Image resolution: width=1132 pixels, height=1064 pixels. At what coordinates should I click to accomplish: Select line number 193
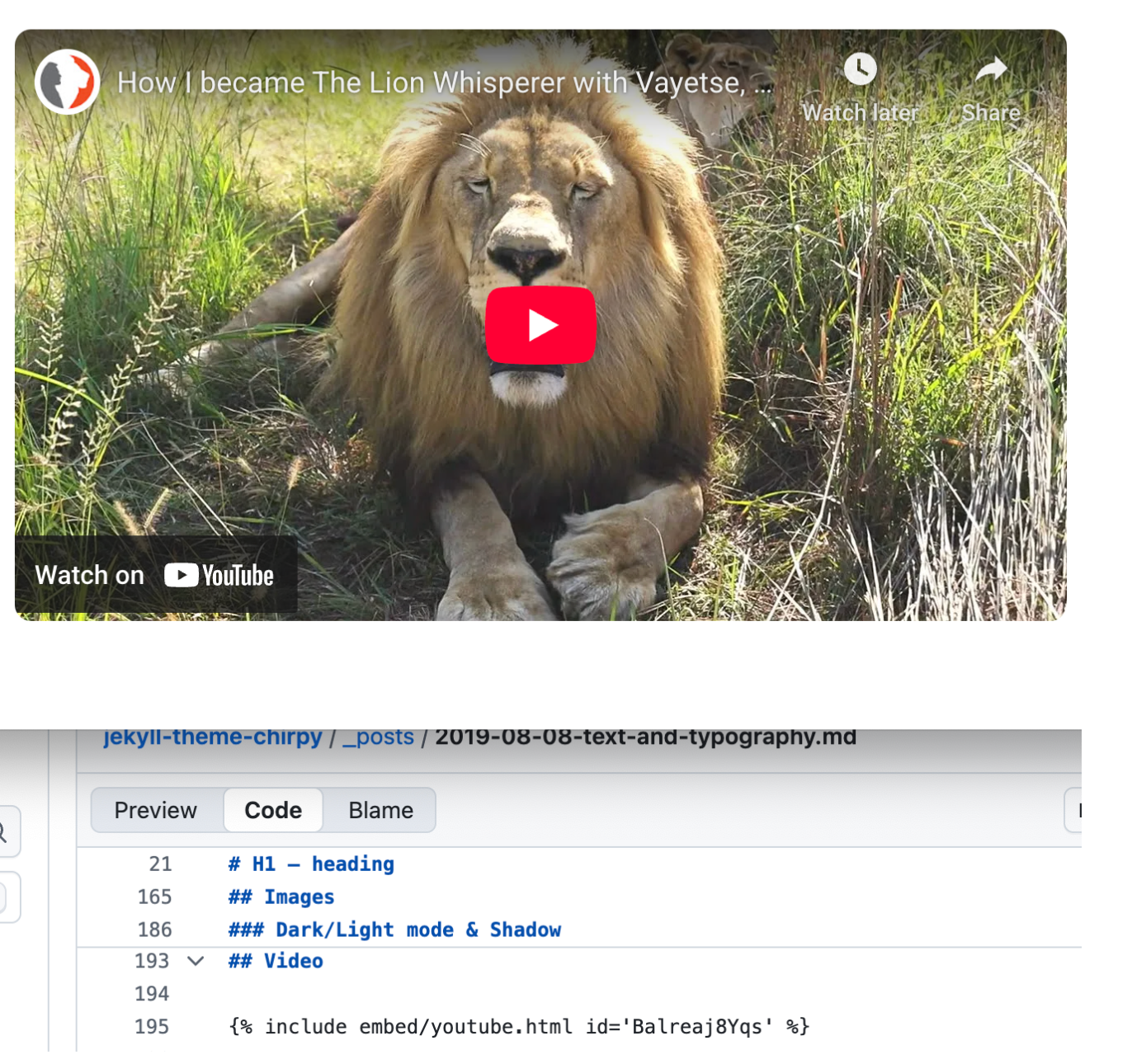pyautogui.click(x=152, y=961)
